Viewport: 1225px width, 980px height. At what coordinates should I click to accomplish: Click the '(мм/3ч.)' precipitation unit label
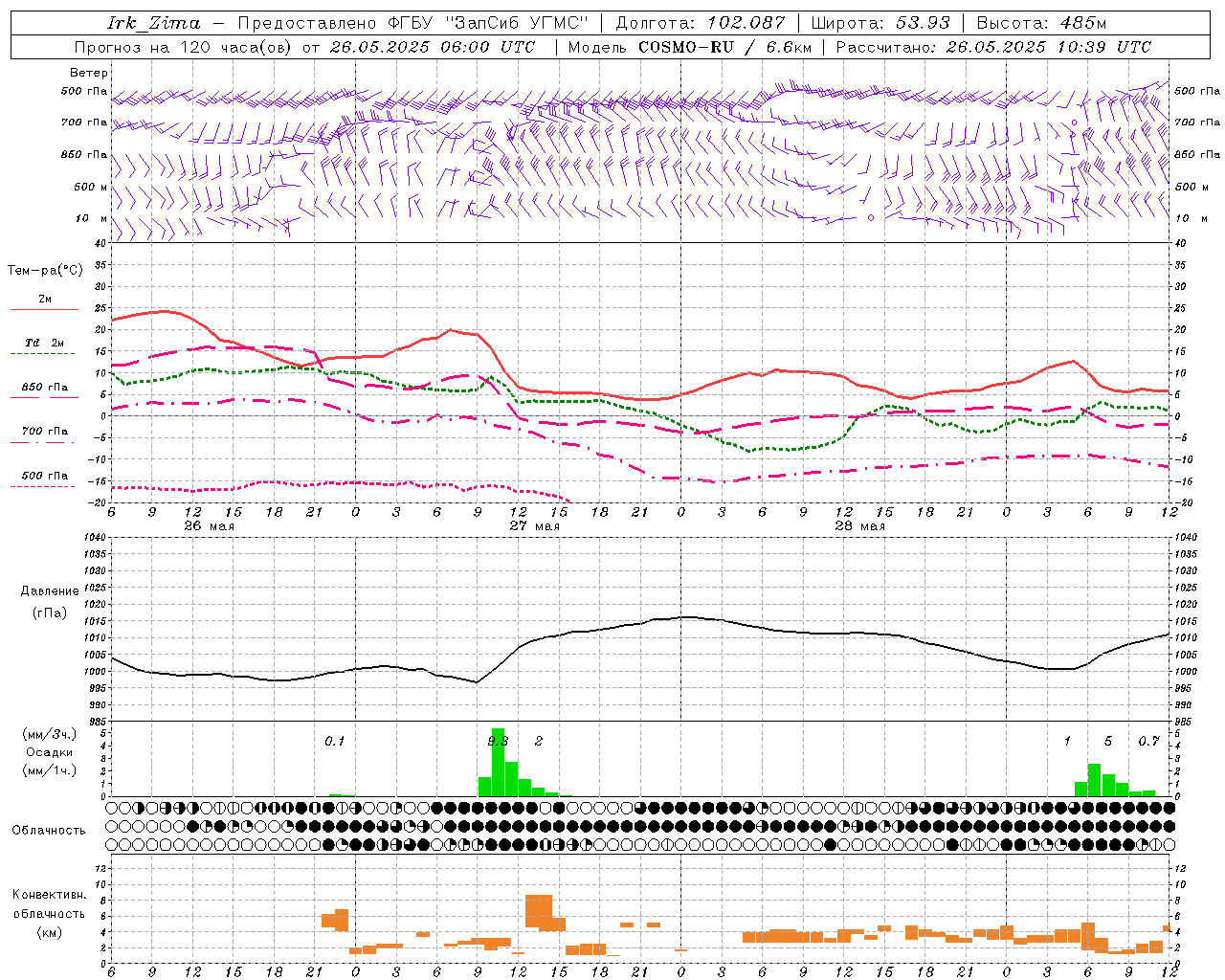[x=50, y=734]
